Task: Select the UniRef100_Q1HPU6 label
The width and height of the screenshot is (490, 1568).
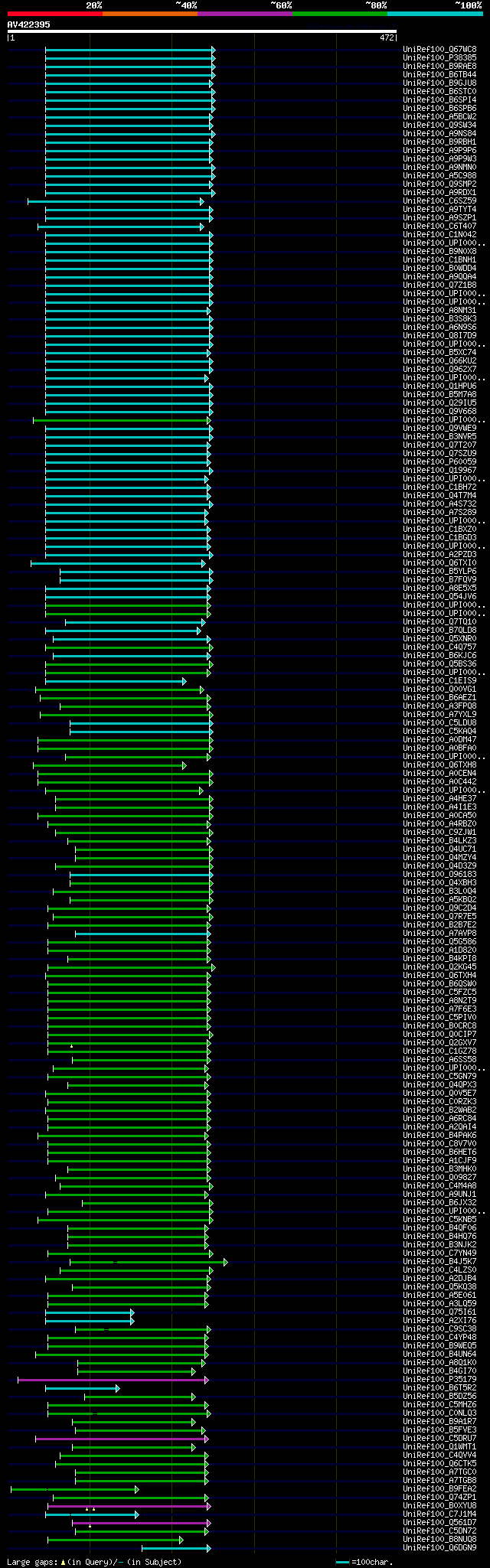Action: [439, 386]
